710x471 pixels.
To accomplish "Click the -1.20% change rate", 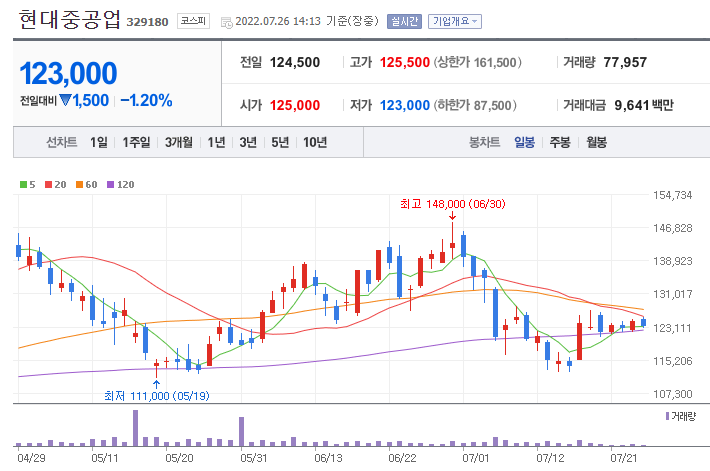I will click(146, 100).
